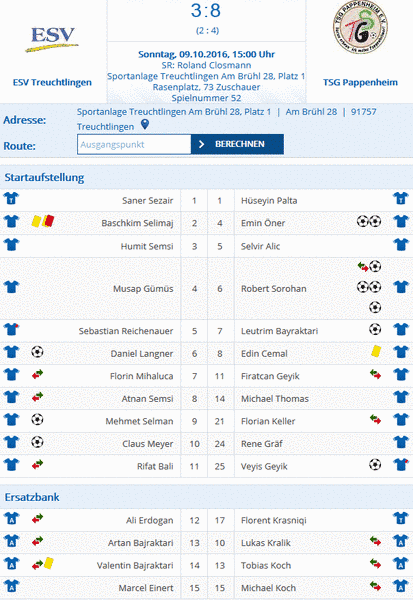The height and width of the screenshot is (600, 413).
Task: Click the BERECHNEN route button
Action: pos(237,144)
